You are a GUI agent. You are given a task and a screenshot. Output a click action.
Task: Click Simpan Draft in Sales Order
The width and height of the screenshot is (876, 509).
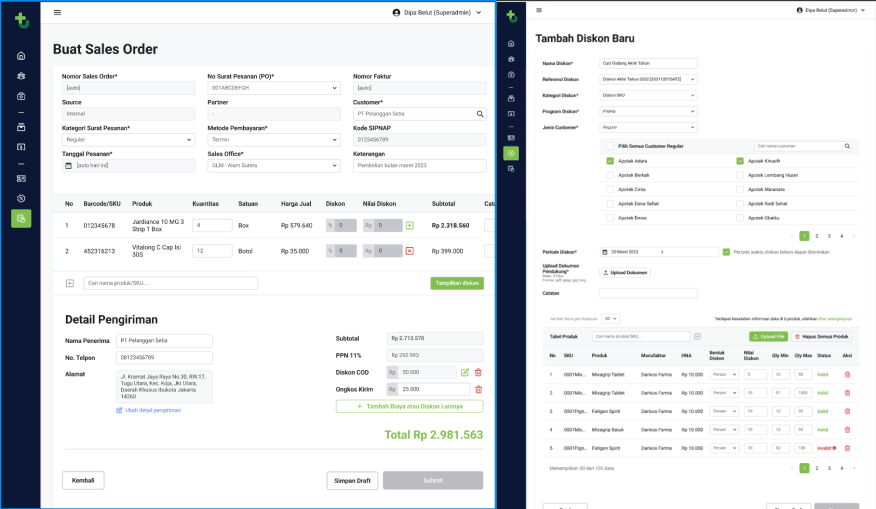point(352,481)
